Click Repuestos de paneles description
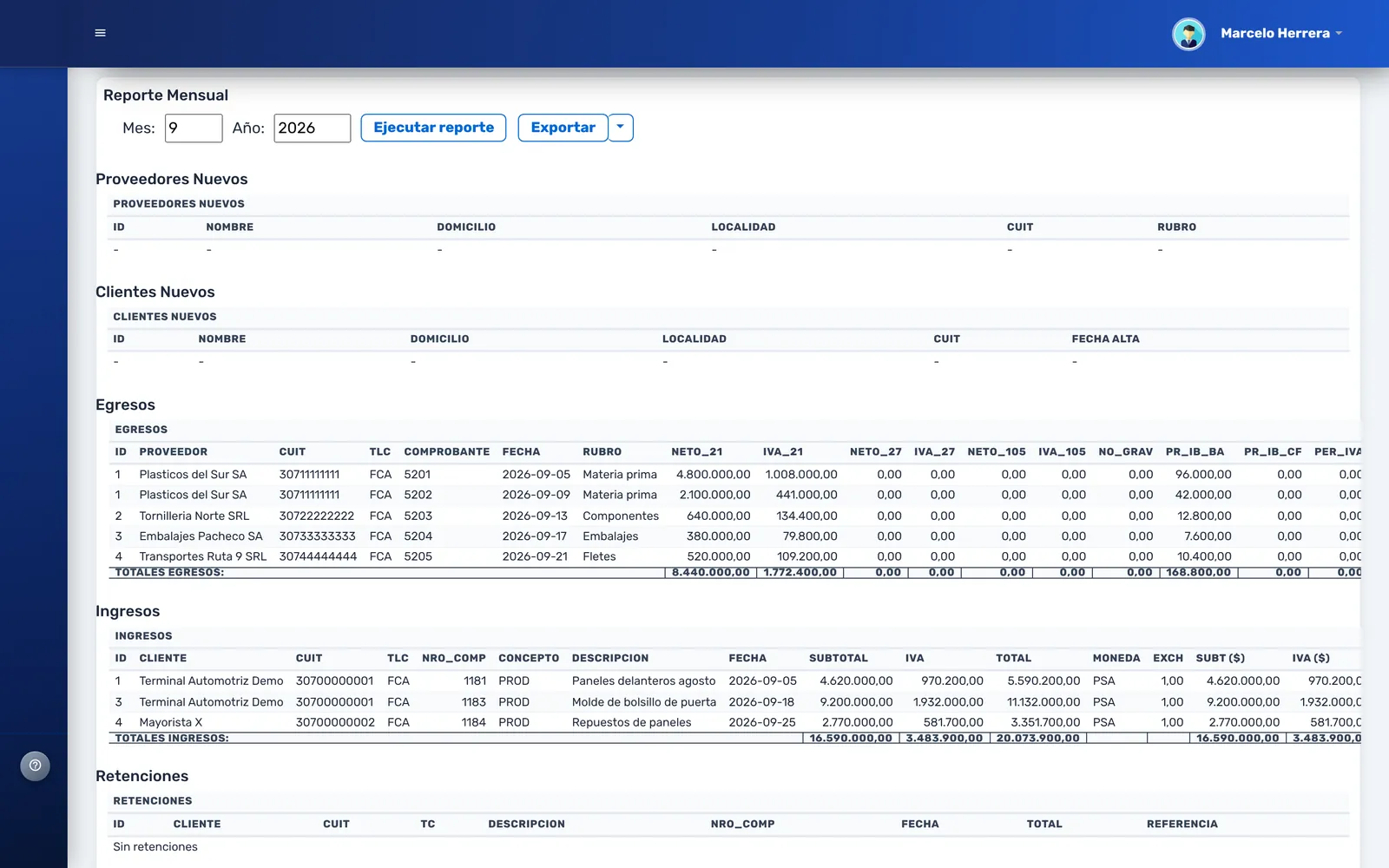Image resolution: width=1389 pixels, height=868 pixels. [631, 722]
